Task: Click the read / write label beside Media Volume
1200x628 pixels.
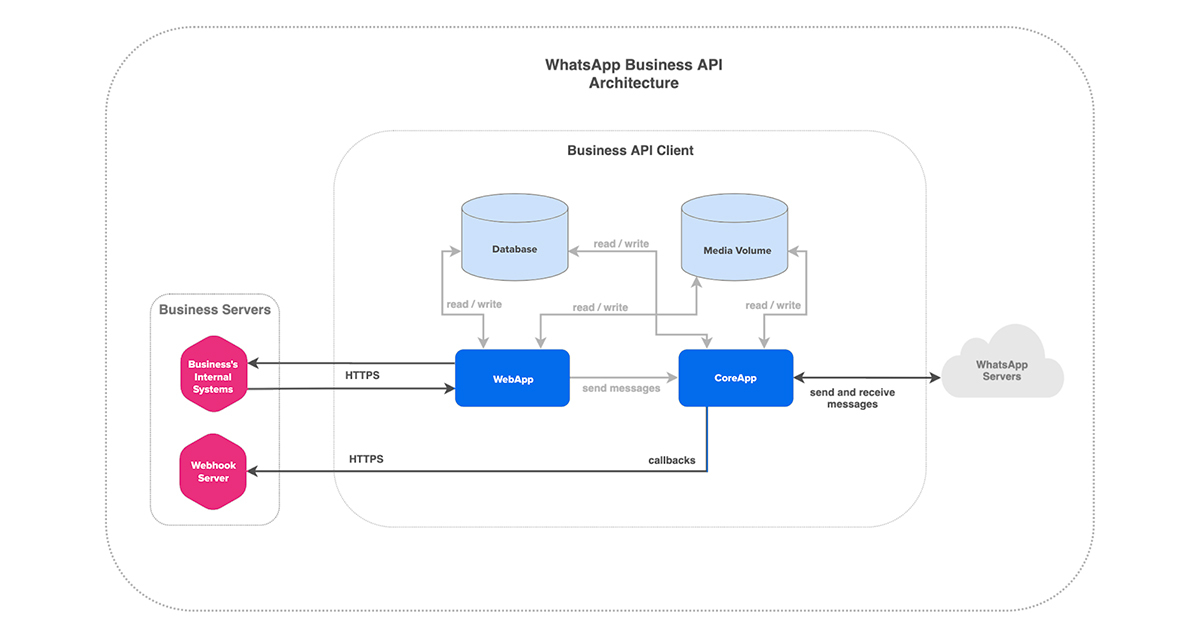Action: (x=774, y=305)
